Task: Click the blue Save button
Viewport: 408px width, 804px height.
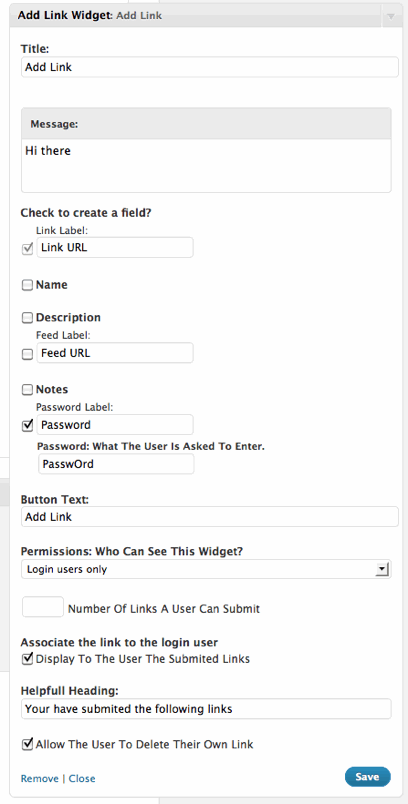Action: [368, 777]
